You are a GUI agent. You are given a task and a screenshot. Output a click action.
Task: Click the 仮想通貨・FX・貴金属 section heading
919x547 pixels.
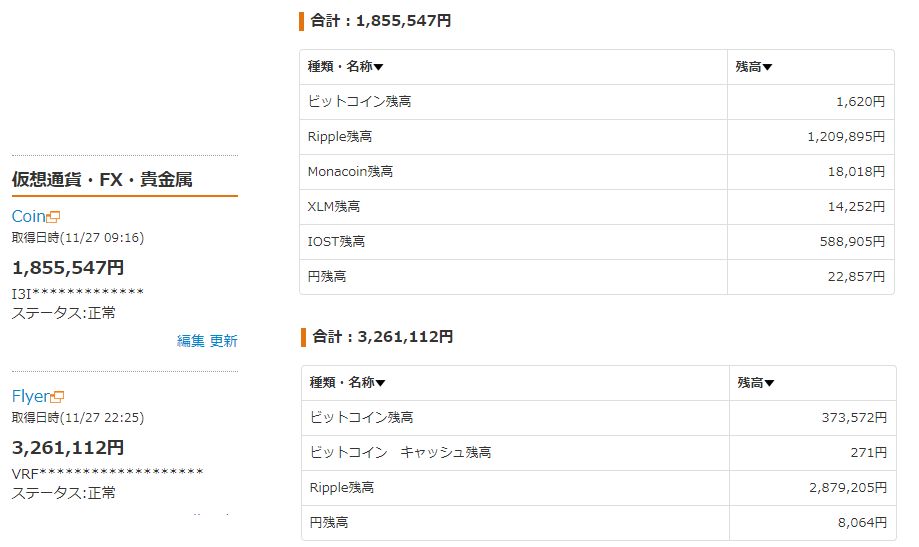coord(102,180)
